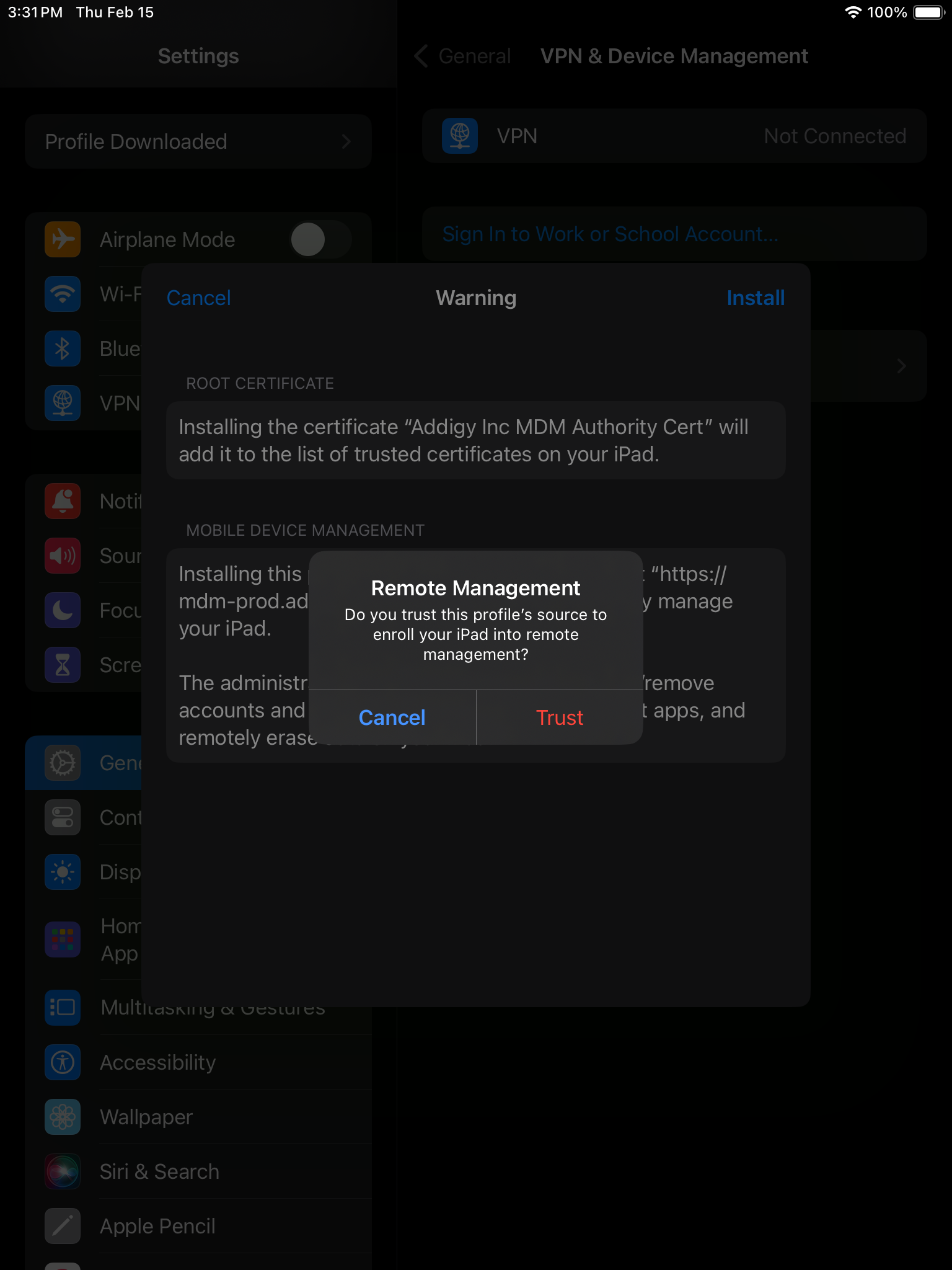Tap the Apple Pencil icon
The image size is (952, 1270).
(63, 1226)
